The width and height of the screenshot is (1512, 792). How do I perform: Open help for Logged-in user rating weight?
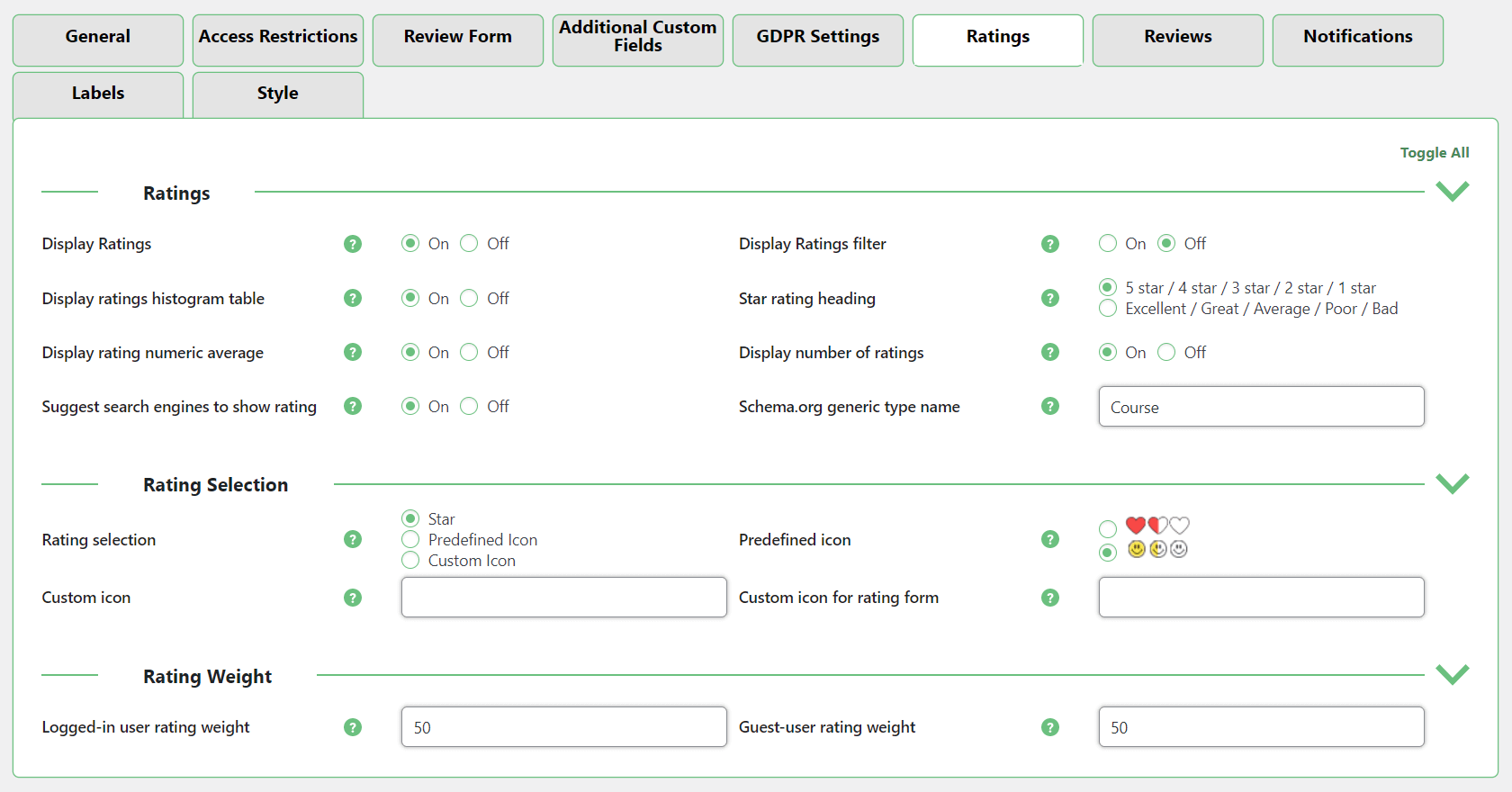pos(353,727)
